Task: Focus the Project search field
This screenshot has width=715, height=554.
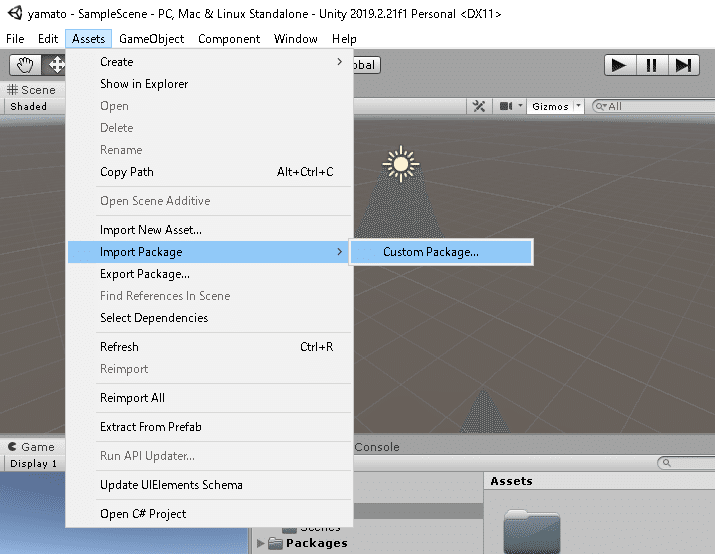Action: point(686,463)
